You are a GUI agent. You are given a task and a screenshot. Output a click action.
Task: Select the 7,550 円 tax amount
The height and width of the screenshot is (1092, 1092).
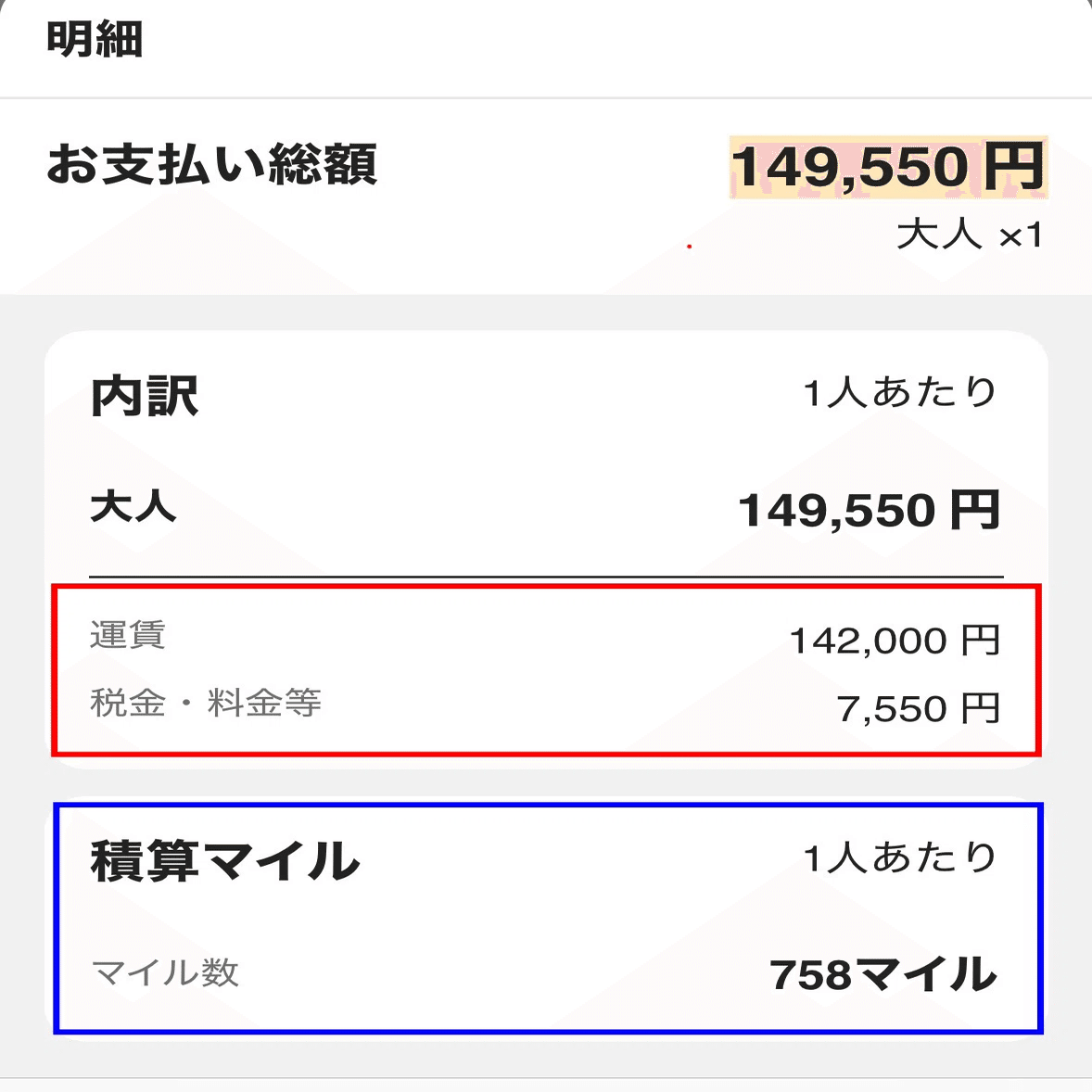tap(918, 709)
